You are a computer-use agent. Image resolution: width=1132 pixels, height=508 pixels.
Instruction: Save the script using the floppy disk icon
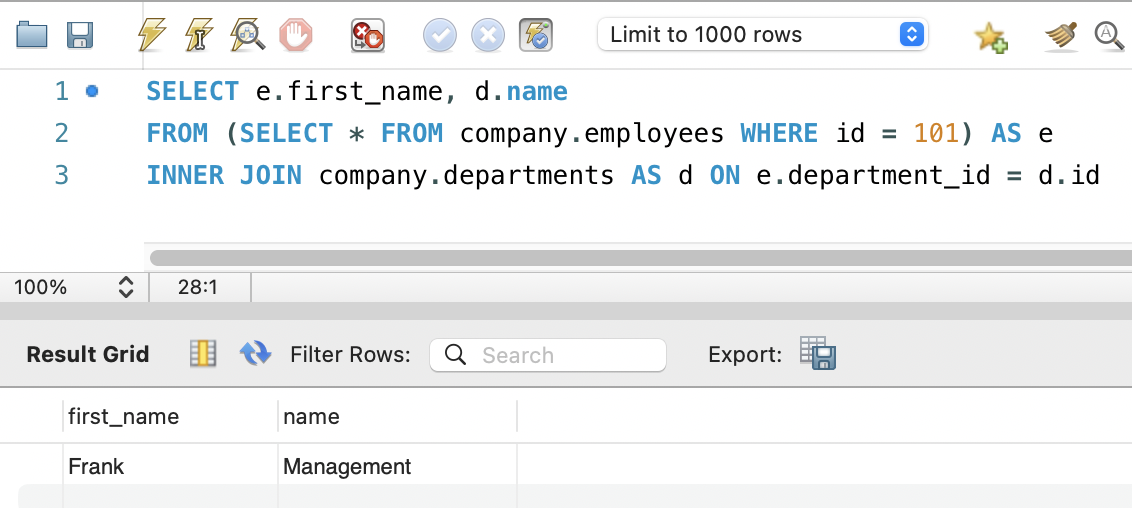coord(80,35)
